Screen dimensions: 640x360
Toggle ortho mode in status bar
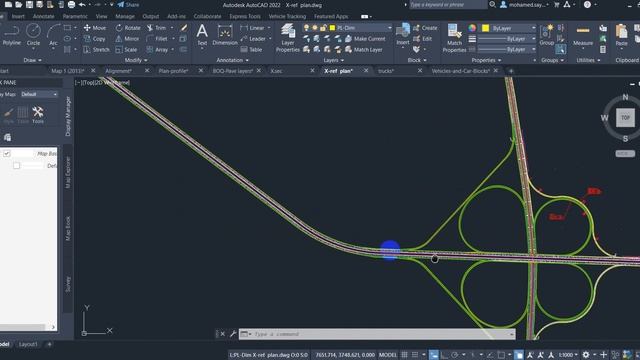pos(444,355)
